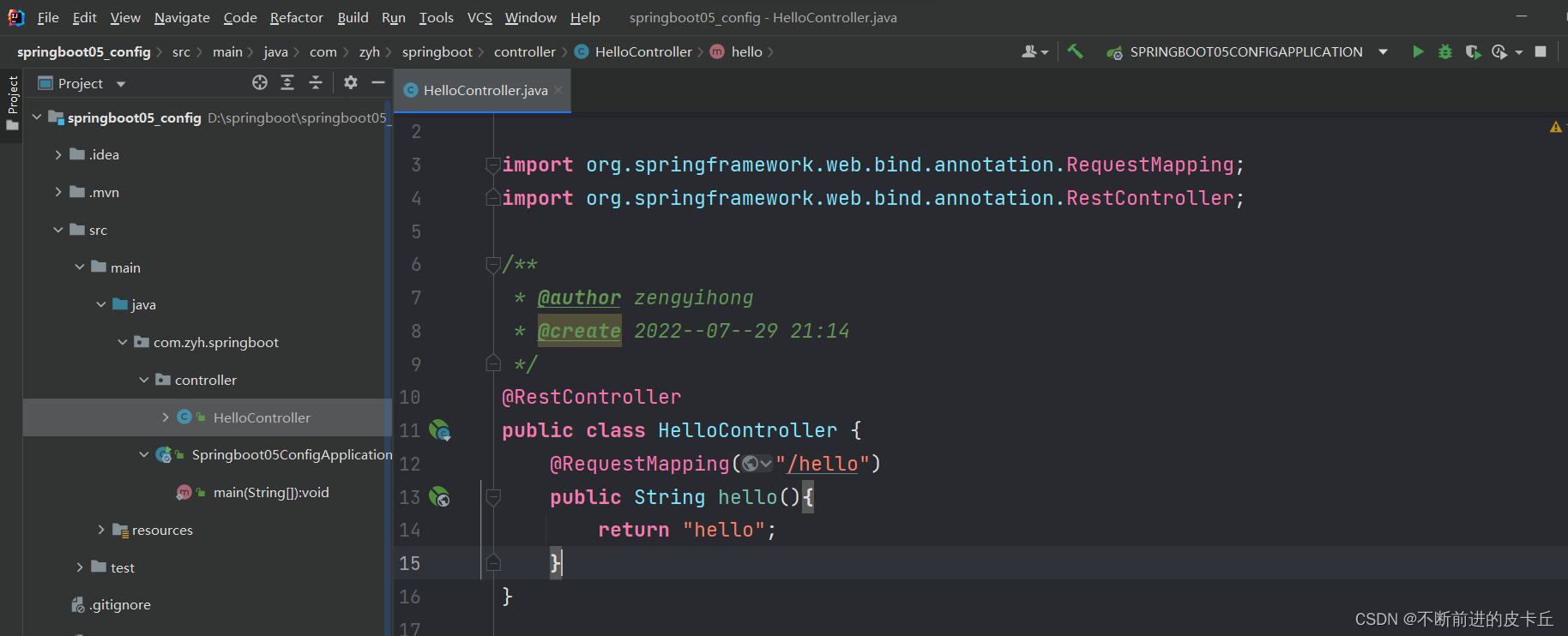Collapse Springboot05ConfigApplication node
The image size is (1568, 636).
click(144, 454)
